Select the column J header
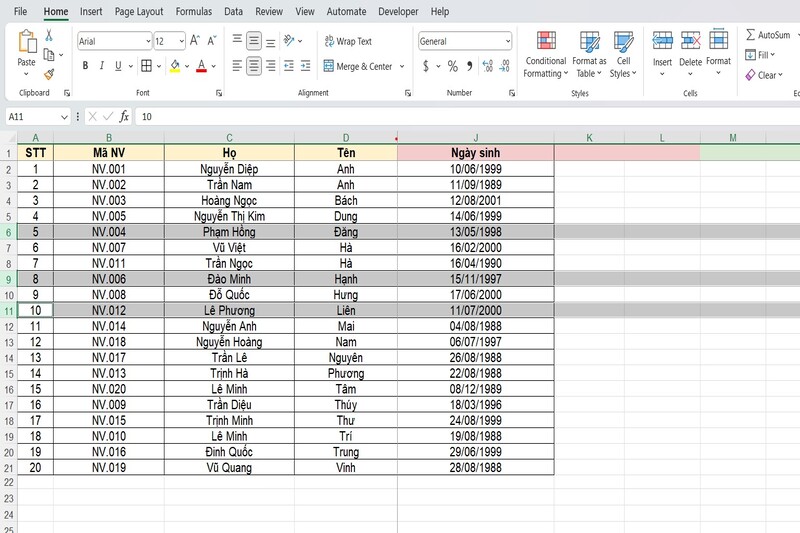This screenshot has height=533, width=800. [x=475, y=137]
